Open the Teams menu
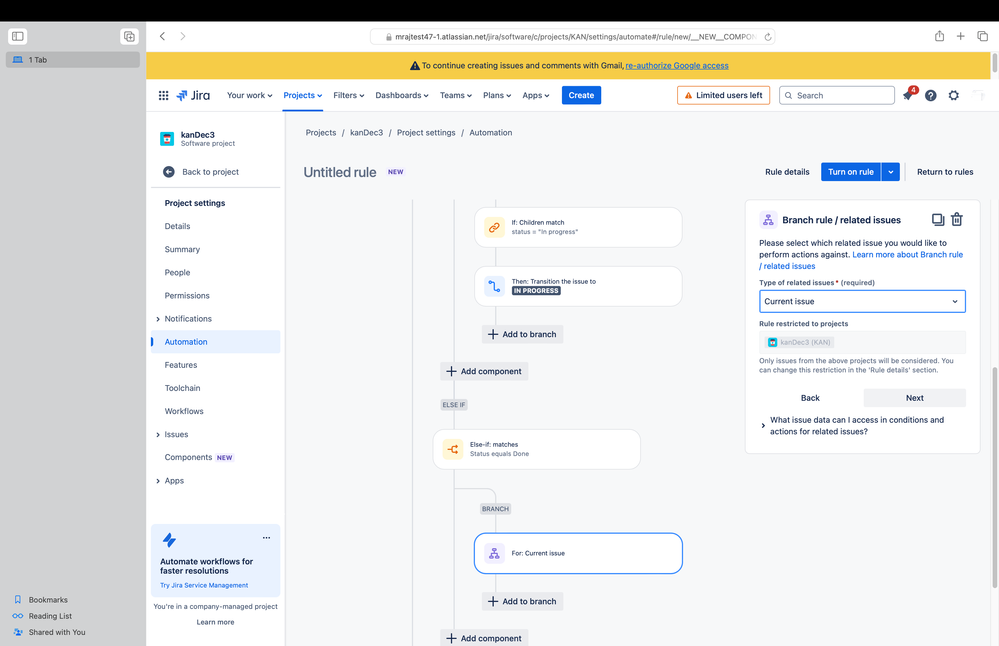999x646 pixels. [x=456, y=96]
